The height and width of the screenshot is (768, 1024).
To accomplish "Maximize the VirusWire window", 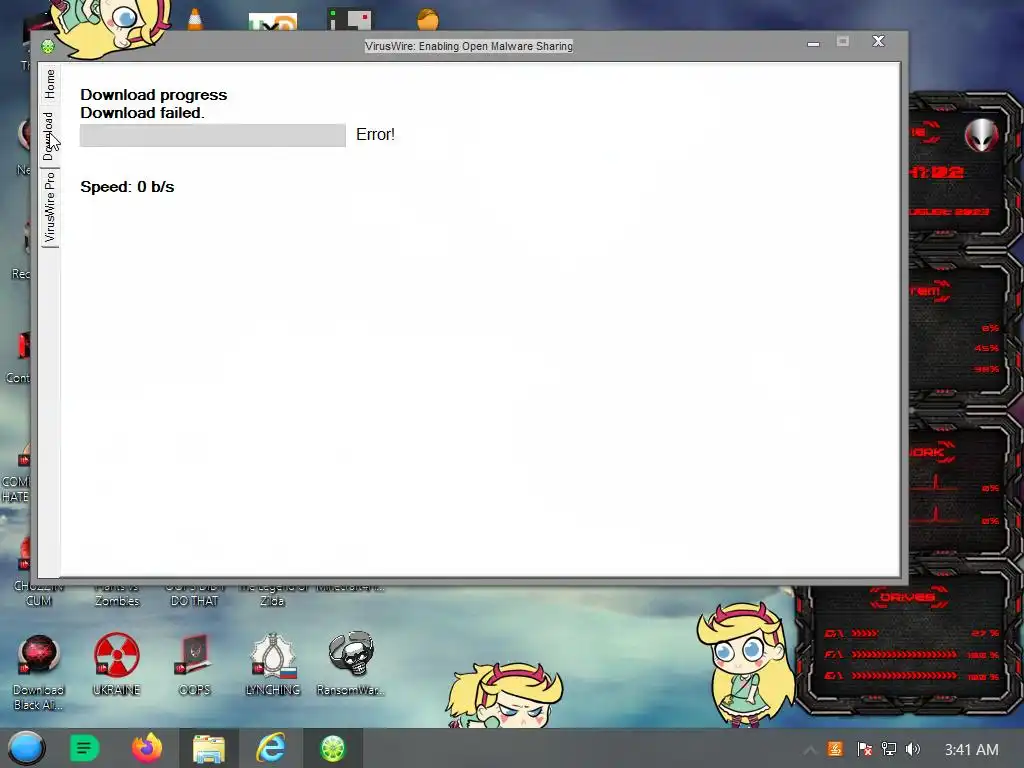I will tap(843, 42).
